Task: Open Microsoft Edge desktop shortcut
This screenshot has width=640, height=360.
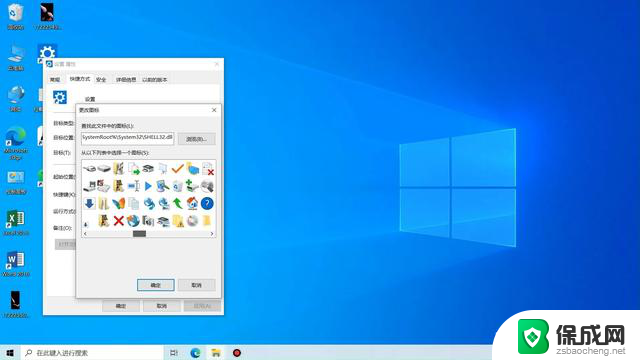Action: click(x=16, y=143)
